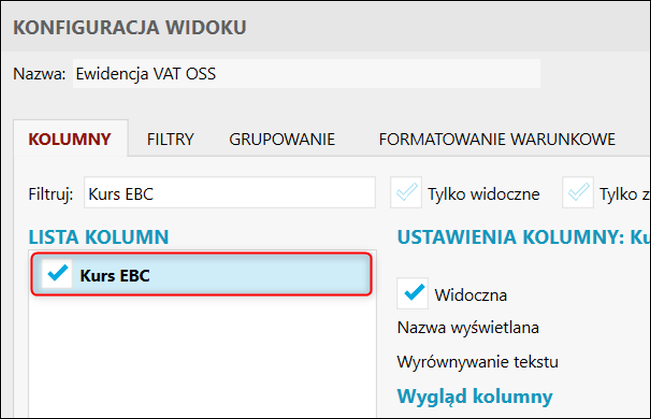Go to FORMATOWANIE WARUNKOWE tab
Viewport: 651px width, 419px height.
497,139
